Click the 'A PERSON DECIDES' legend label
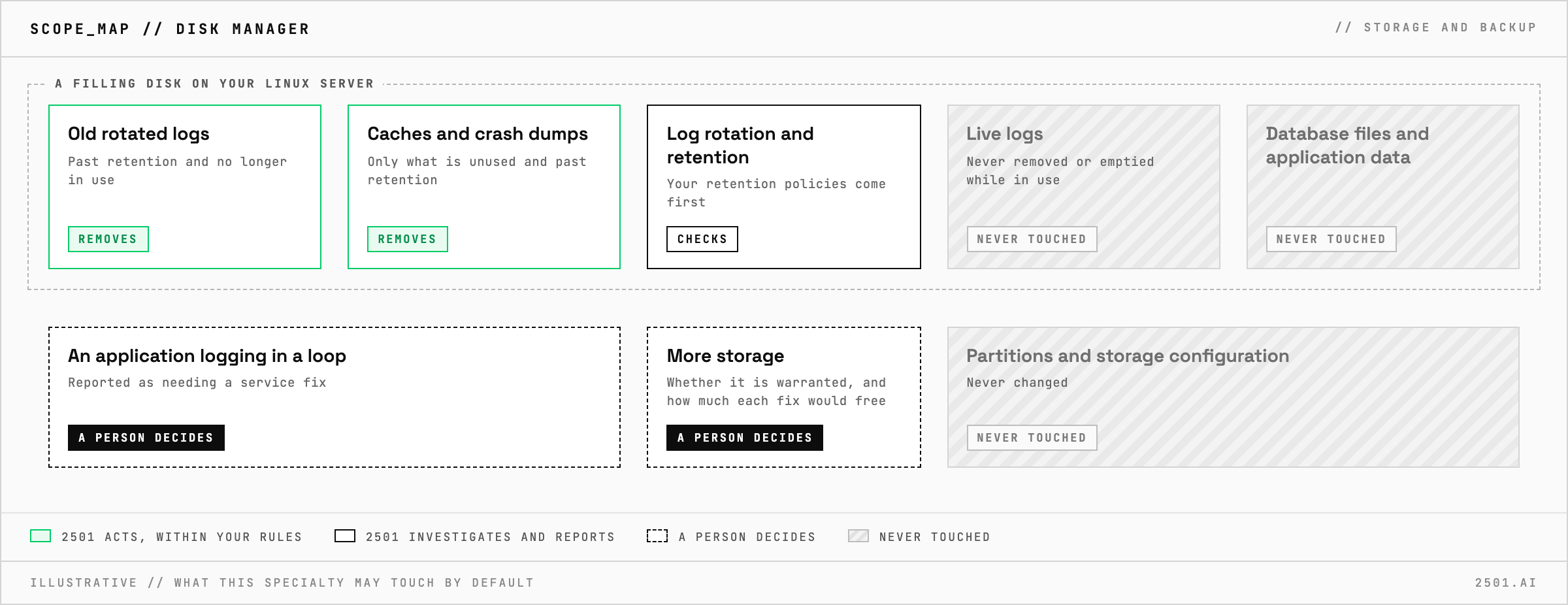1568x605 pixels. [x=747, y=537]
